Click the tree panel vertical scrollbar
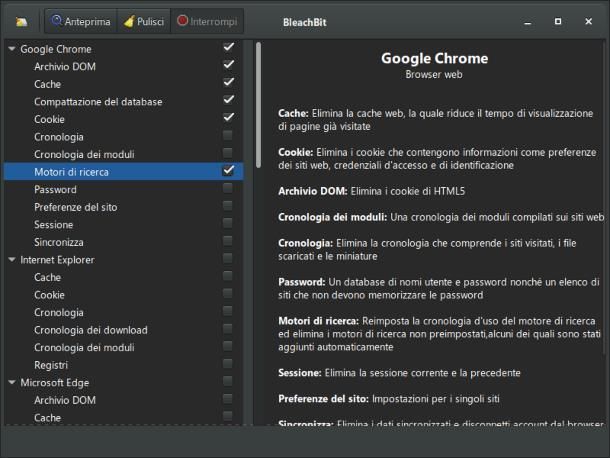The image size is (610, 458). point(258,105)
